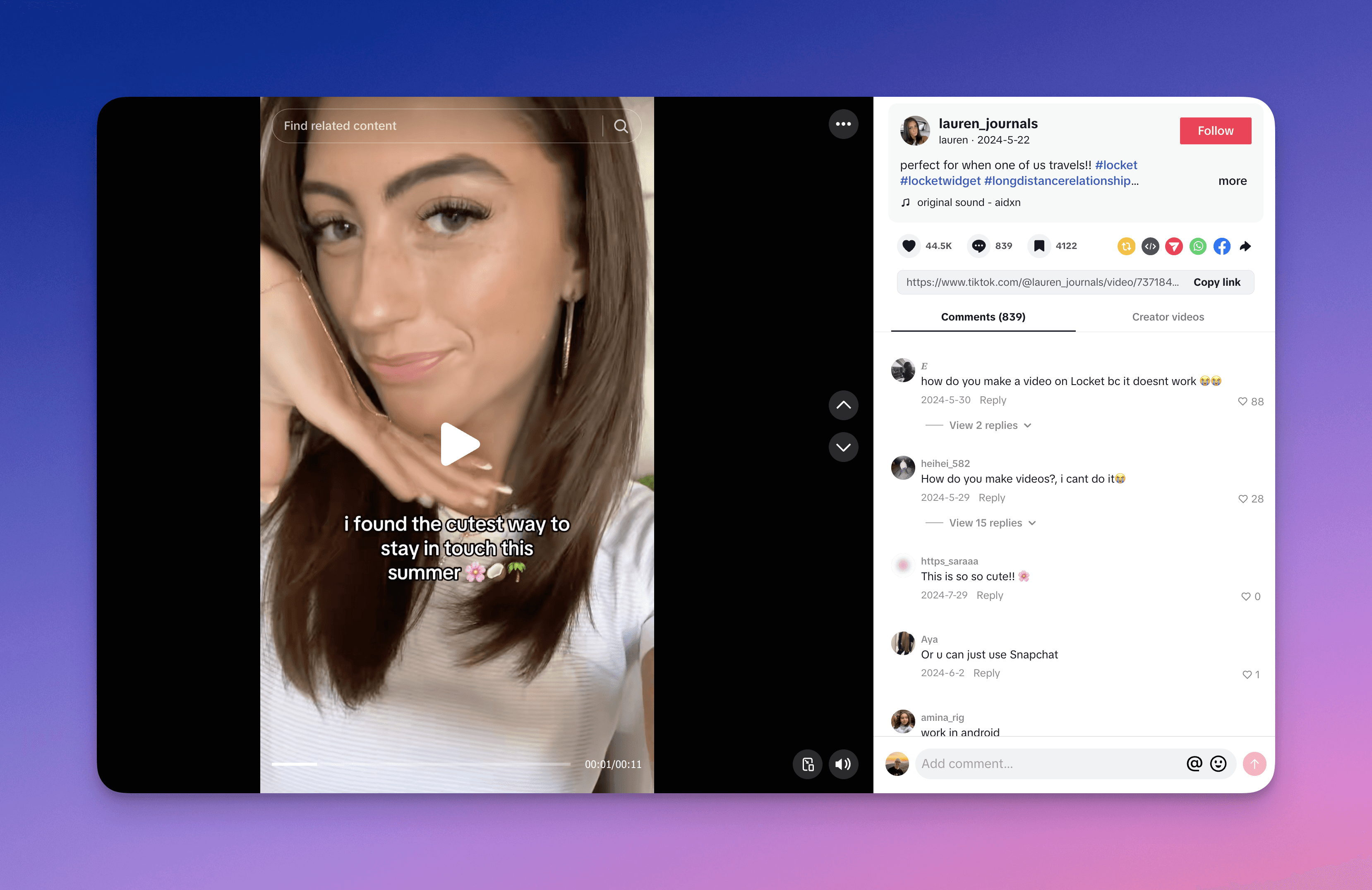Open the share arrow menu

(x=1245, y=246)
